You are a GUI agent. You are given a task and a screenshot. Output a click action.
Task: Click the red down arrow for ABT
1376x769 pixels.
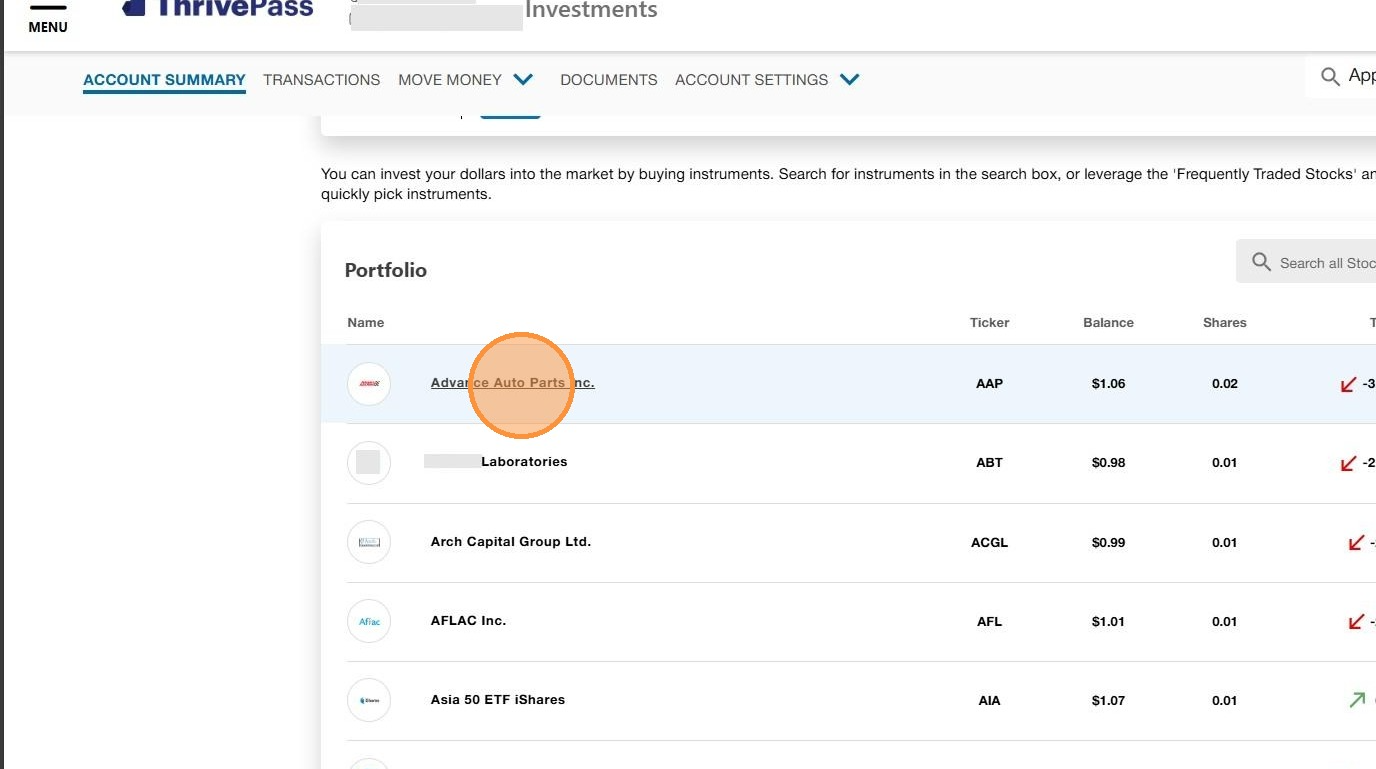click(1348, 463)
